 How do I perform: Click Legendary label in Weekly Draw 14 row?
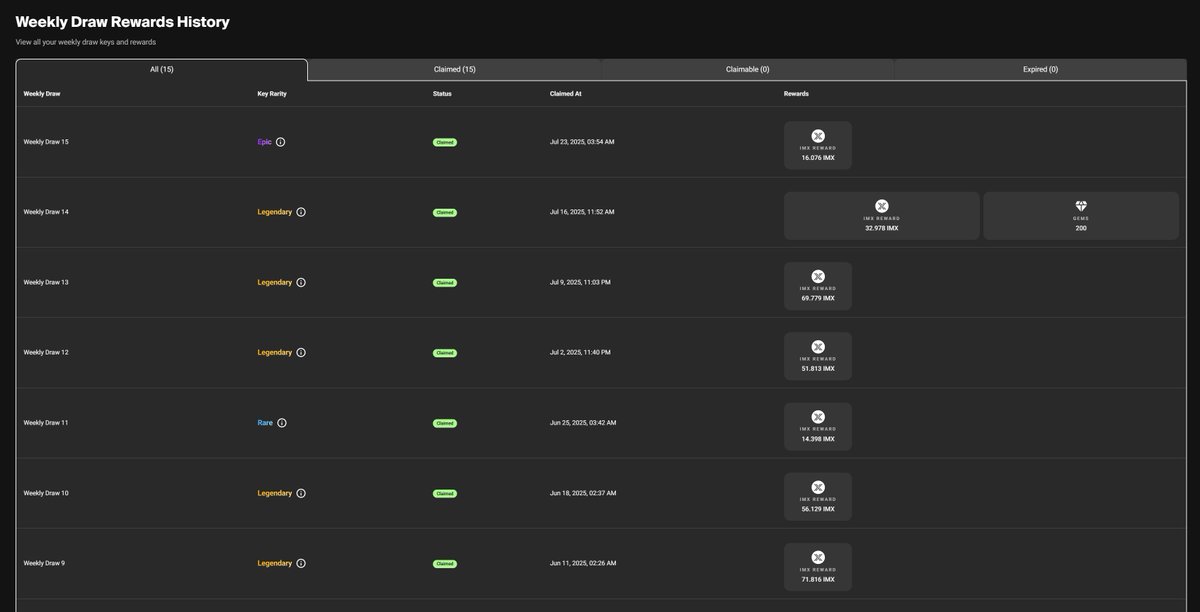coord(275,212)
